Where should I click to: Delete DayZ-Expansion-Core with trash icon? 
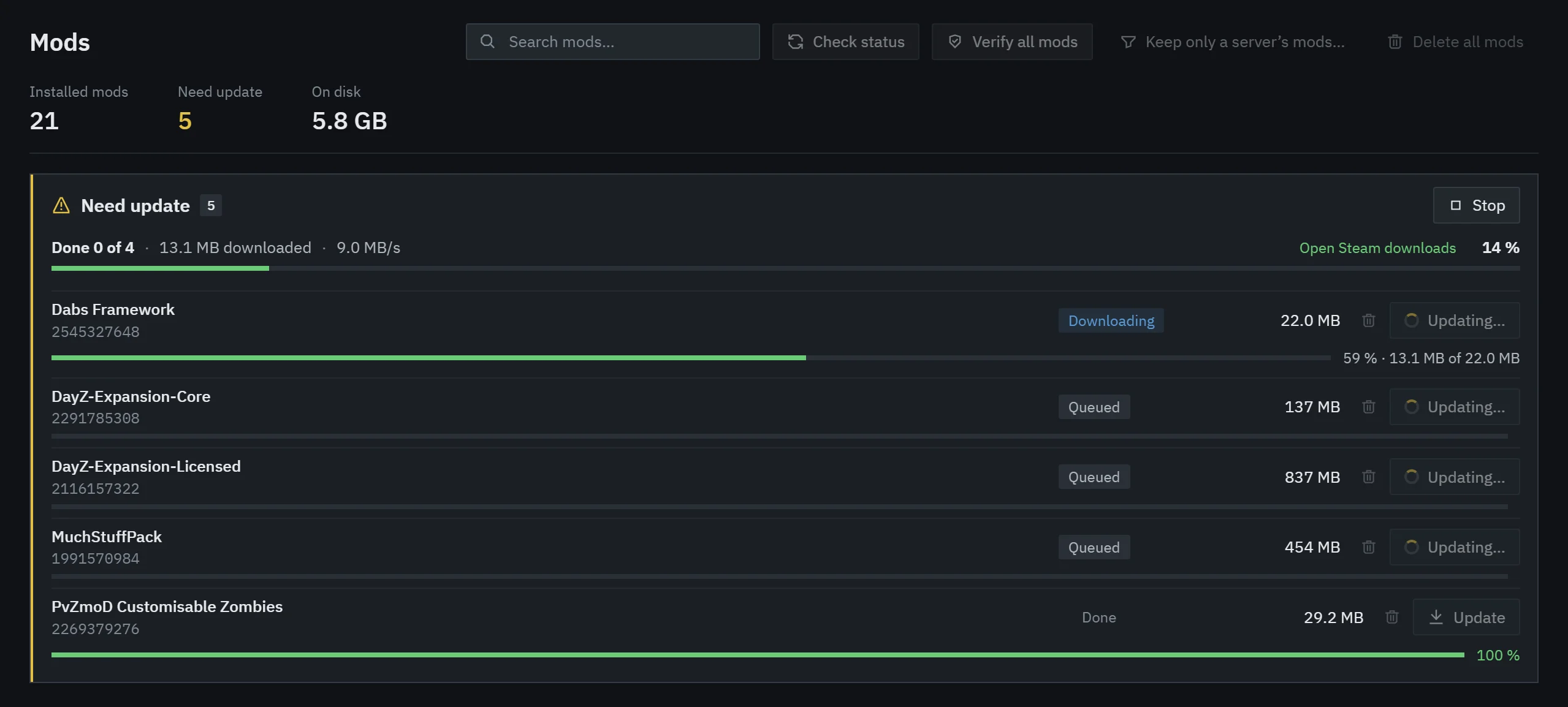(1368, 407)
